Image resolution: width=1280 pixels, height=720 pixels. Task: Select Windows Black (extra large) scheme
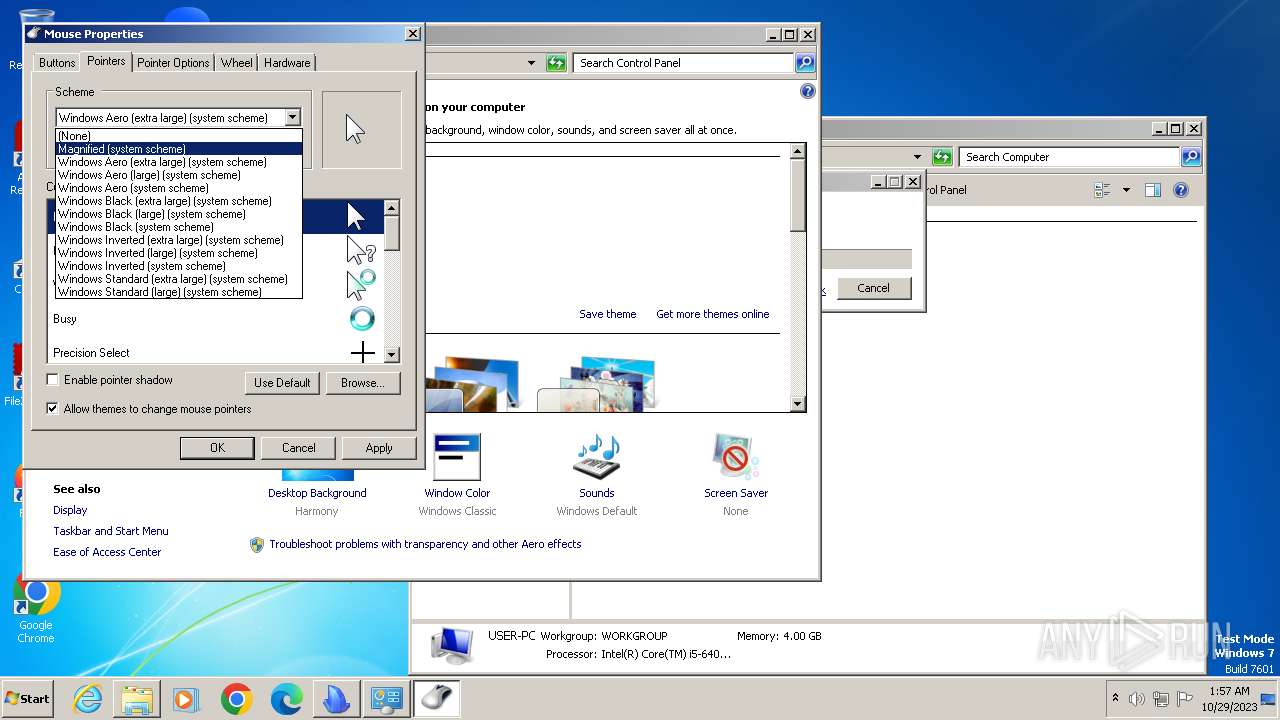tap(178, 201)
